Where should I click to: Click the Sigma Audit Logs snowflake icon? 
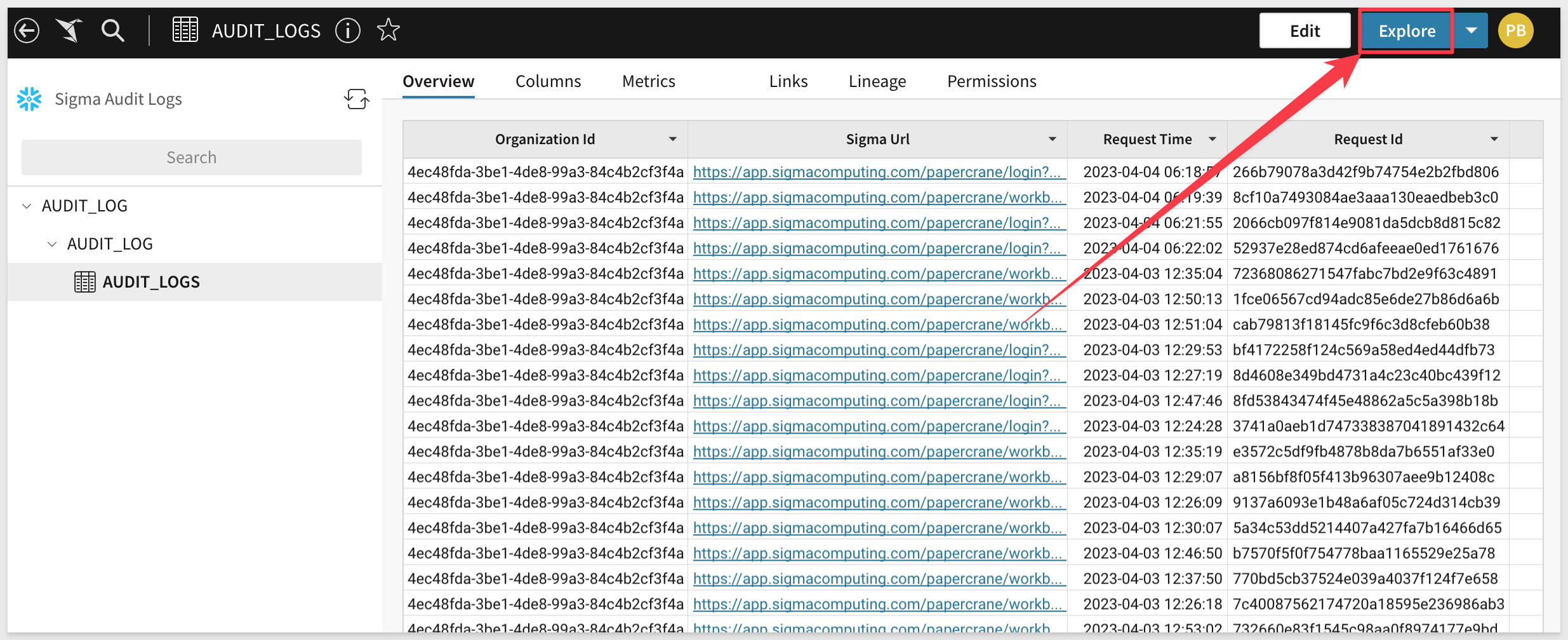tap(29, 99)
